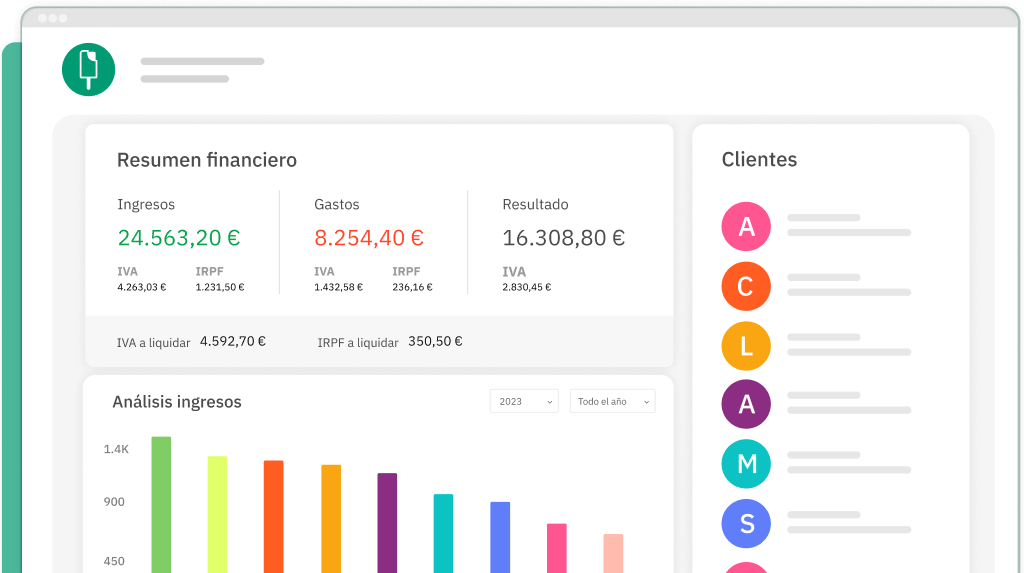Click the 450 axis label
This screenshot has height=573, width=1024.
pos(114,561)
